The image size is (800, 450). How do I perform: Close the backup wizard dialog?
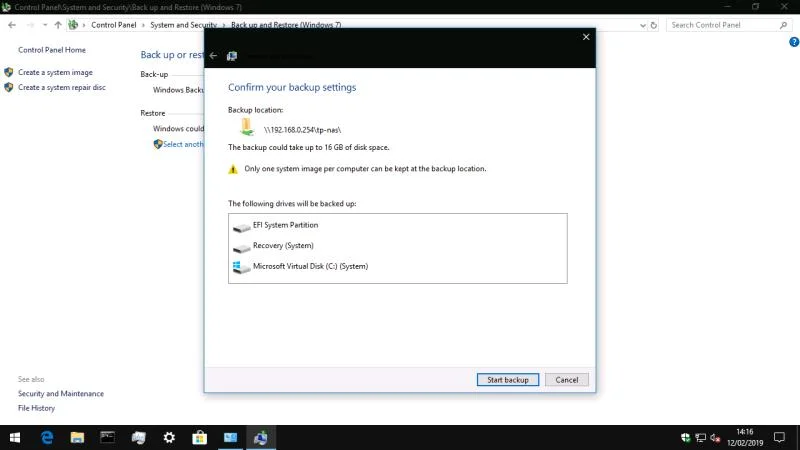pyautogui.click(x=586, y=37)
